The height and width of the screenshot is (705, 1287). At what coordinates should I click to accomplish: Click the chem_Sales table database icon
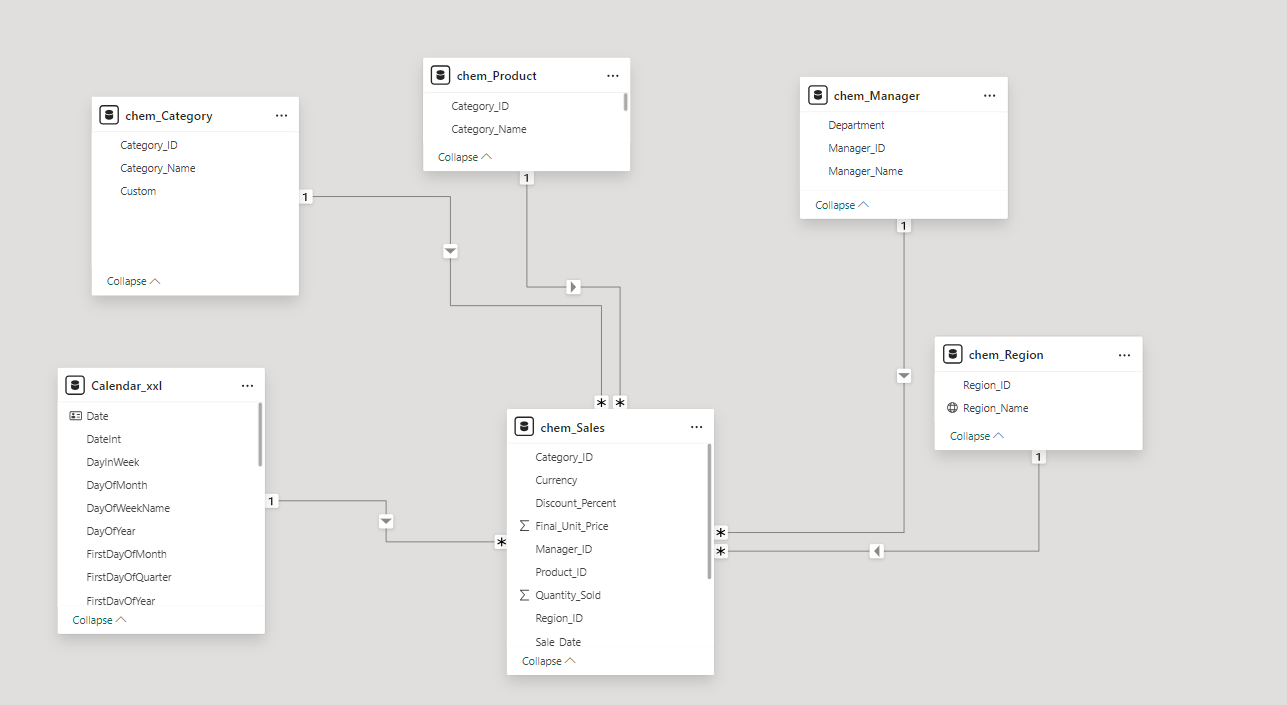[524, 427]
